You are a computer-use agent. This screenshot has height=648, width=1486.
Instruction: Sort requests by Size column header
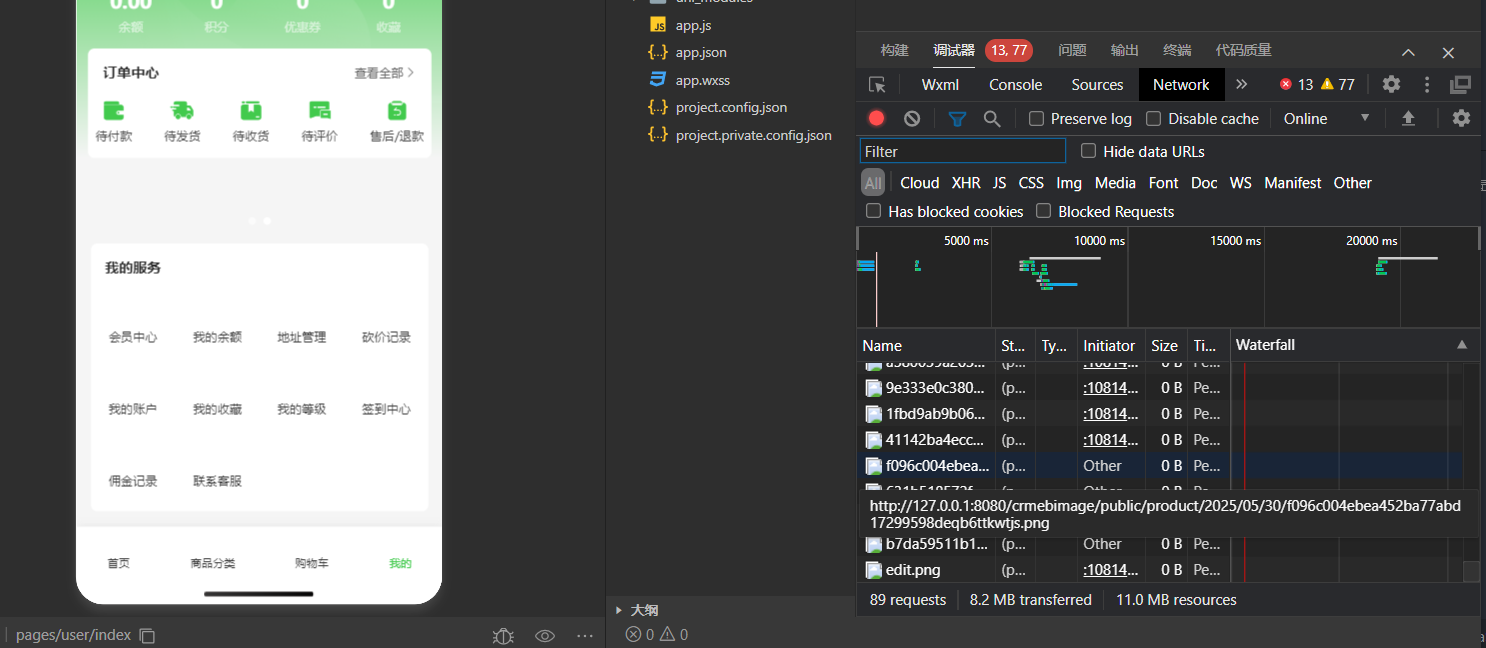pyautogui.click(x=1165, y=345)
